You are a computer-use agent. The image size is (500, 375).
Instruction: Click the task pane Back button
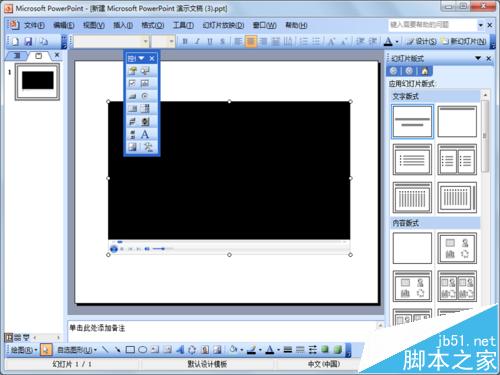point(393,71)
